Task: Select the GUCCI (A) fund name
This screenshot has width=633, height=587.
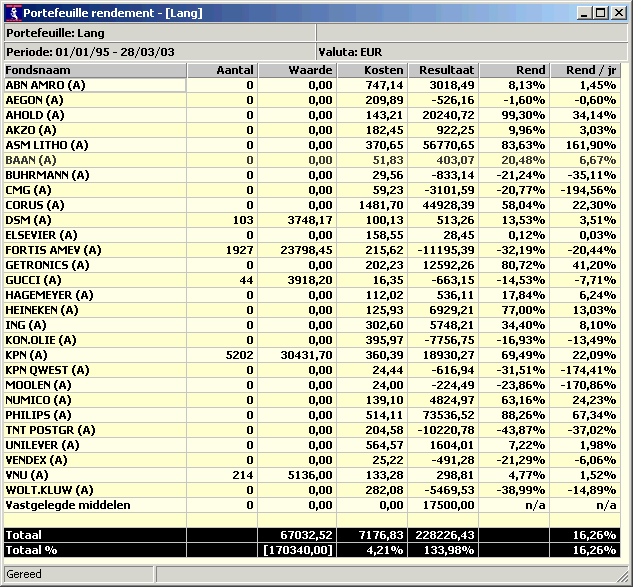Action: pos(33,280)
